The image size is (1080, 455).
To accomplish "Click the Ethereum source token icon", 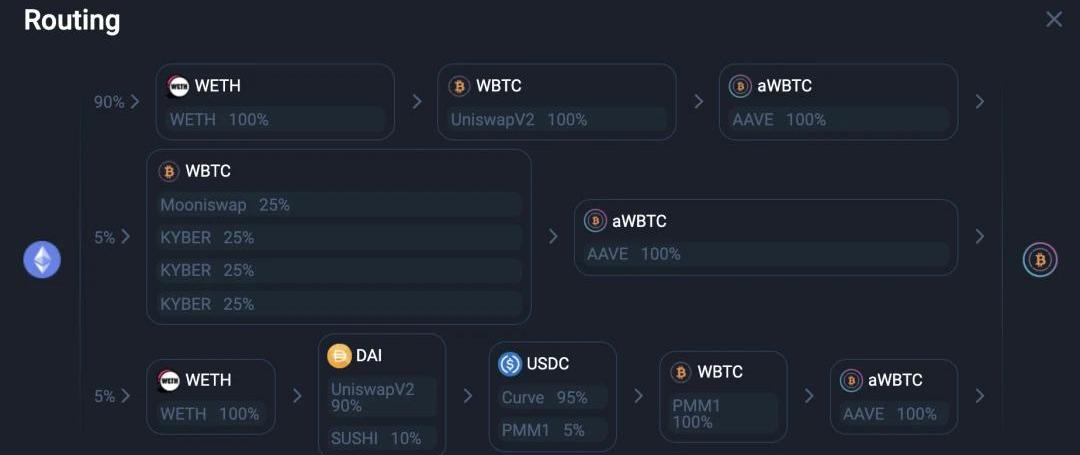I will [42, 260].
